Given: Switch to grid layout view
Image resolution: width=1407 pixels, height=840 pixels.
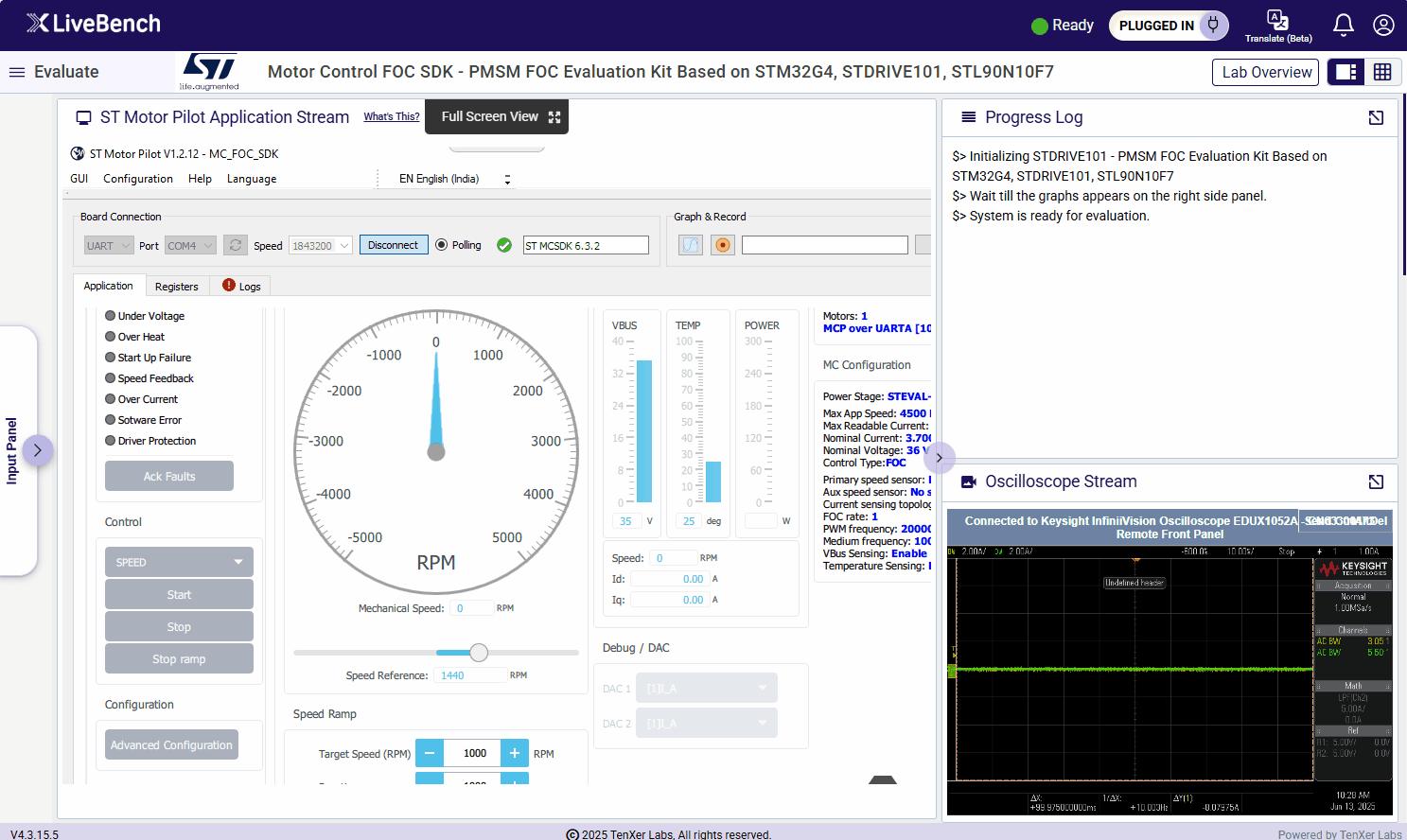Looking at the screenshot, I should 1382,72.
